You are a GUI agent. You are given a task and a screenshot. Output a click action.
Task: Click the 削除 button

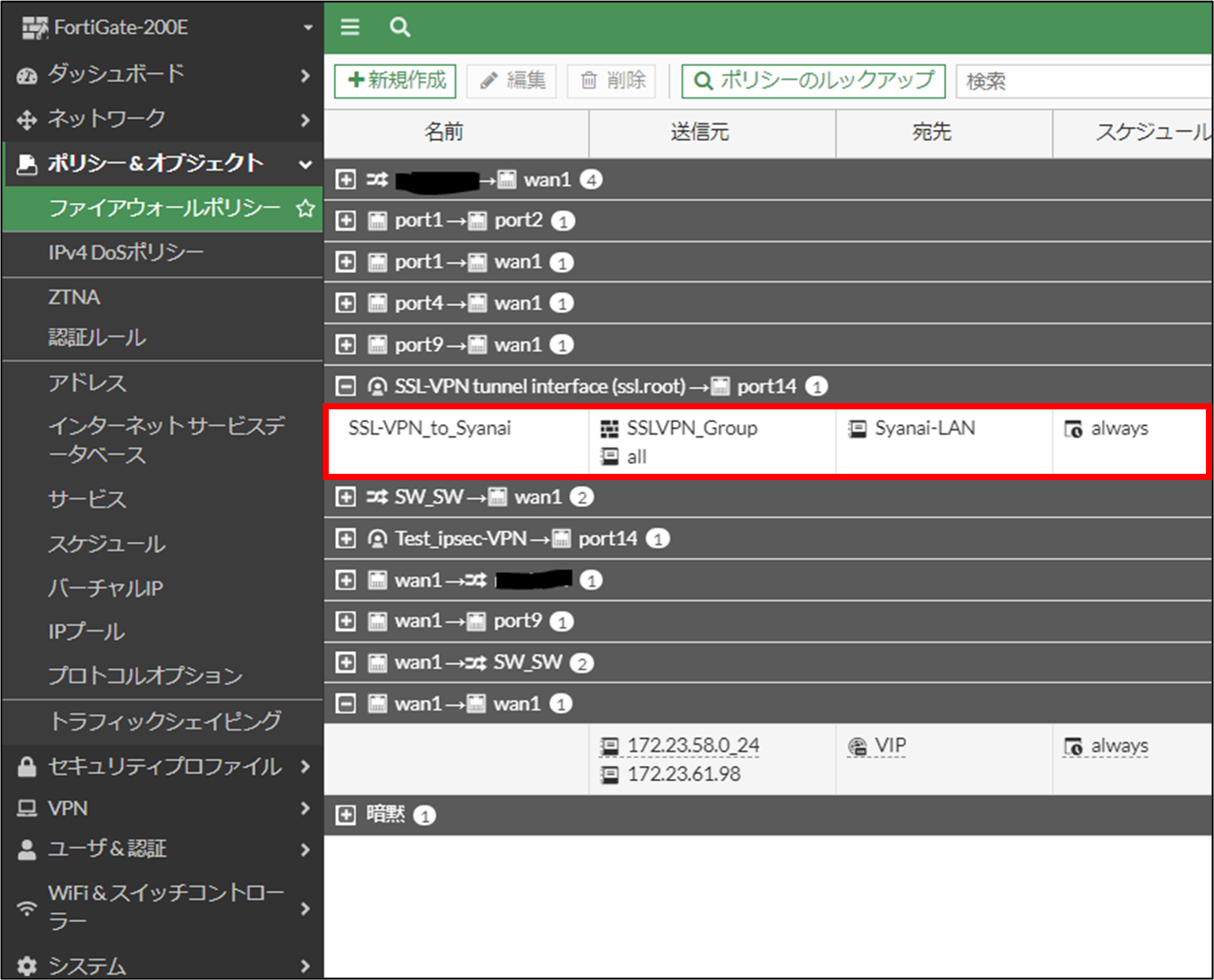pos(612,81)
